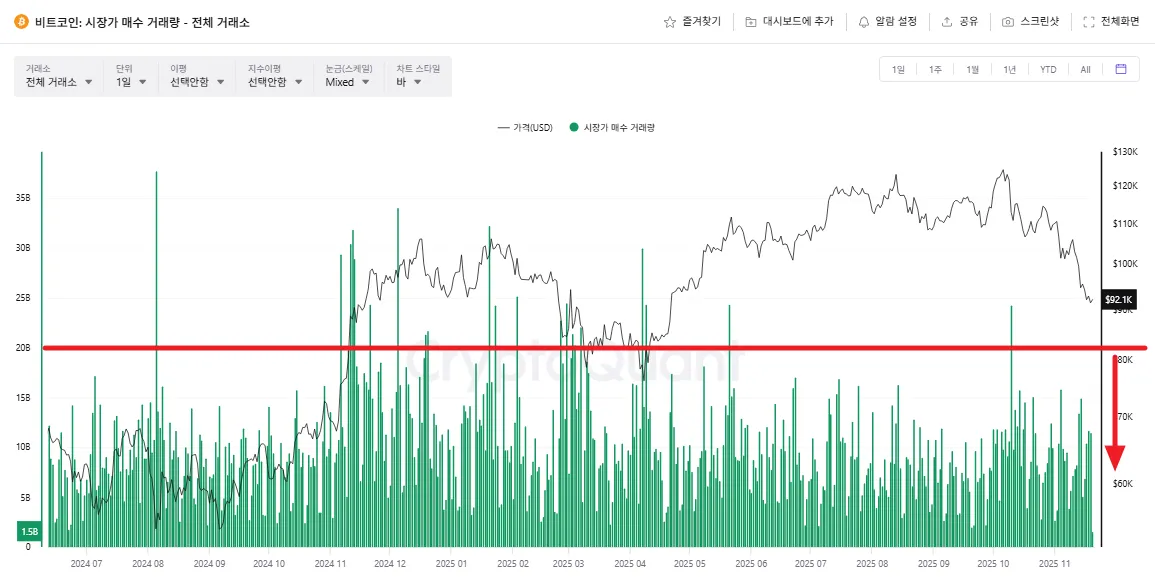
Task: Toggle the 시장가 매수 거래량 legend series
Action: [612, 128]
